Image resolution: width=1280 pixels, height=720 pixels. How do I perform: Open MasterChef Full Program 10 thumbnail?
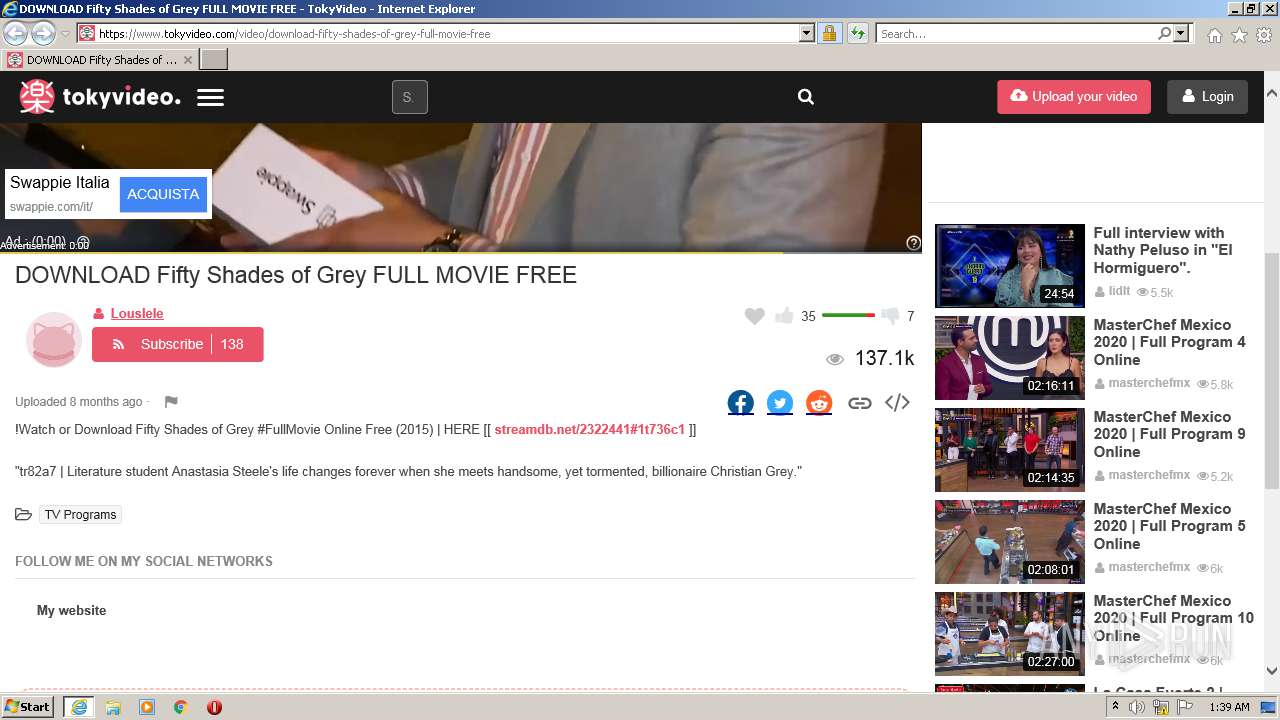click(x=1010, y=634)
